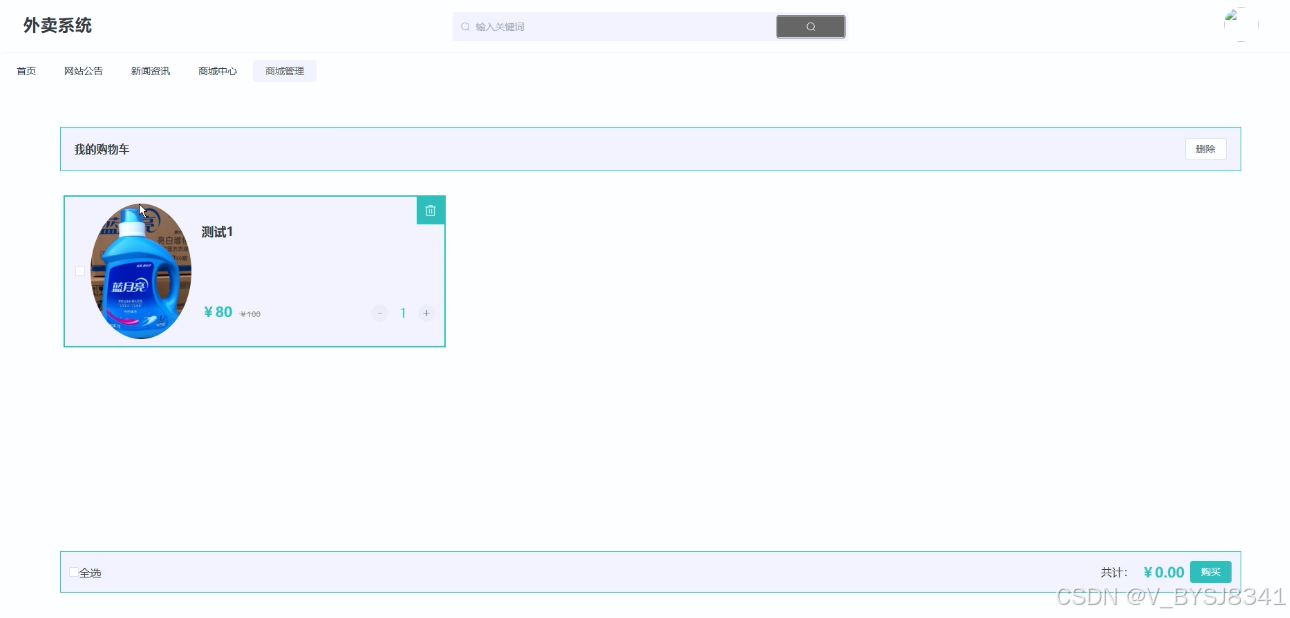
Task: Go to 首页 in the navigation bar
Action: pos(26,71)
